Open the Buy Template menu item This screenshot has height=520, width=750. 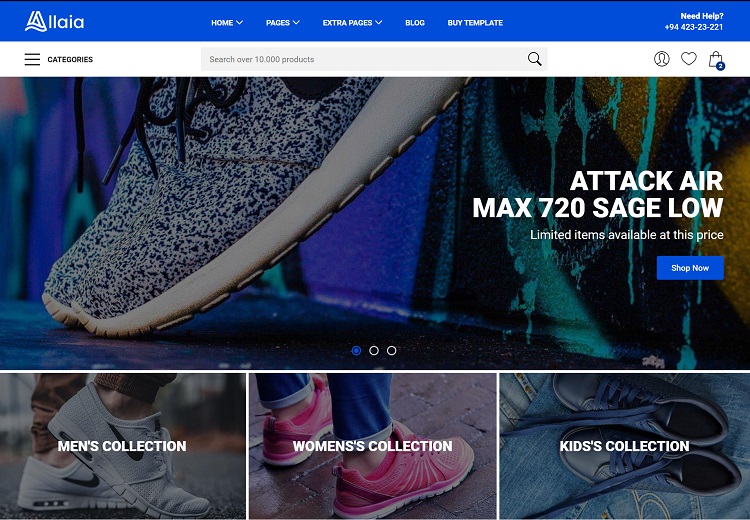[x=475, y=22]
